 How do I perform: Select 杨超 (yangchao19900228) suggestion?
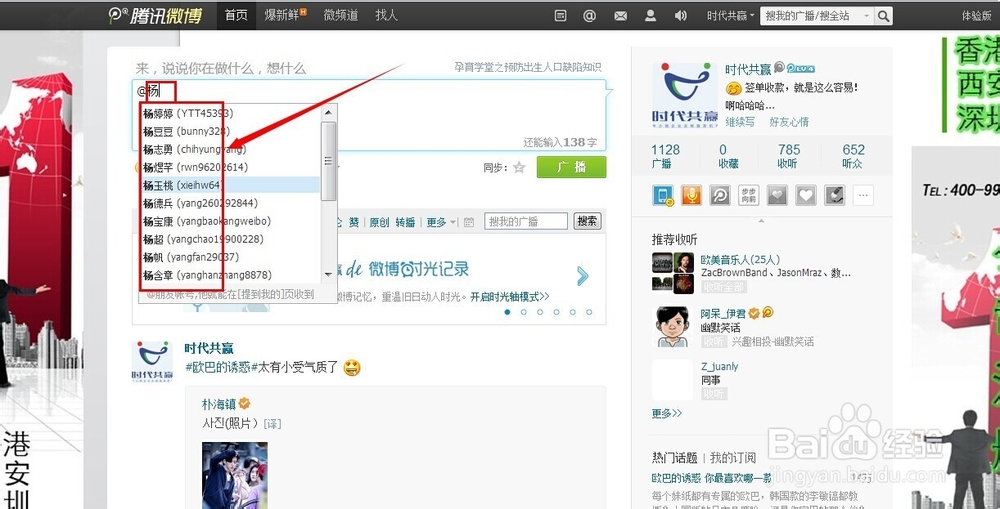point(230,239)
